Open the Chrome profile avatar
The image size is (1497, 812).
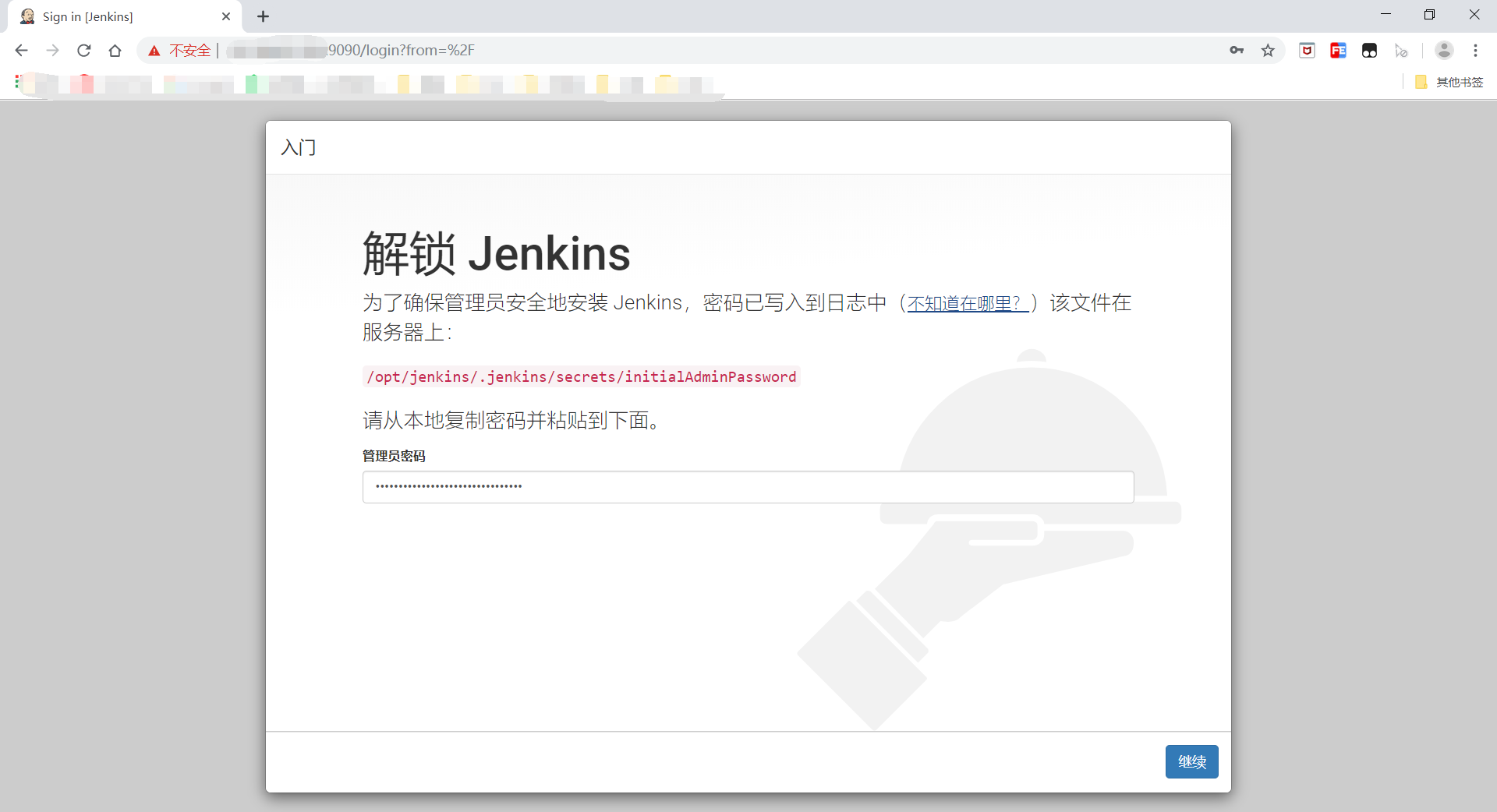click(1444, 50)
